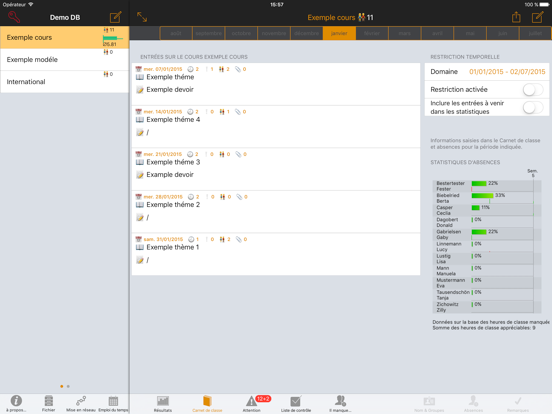Open the à propos info icon
Image resolution: width=552 pixels, height=414 pixels.
(x=16, y=401)
